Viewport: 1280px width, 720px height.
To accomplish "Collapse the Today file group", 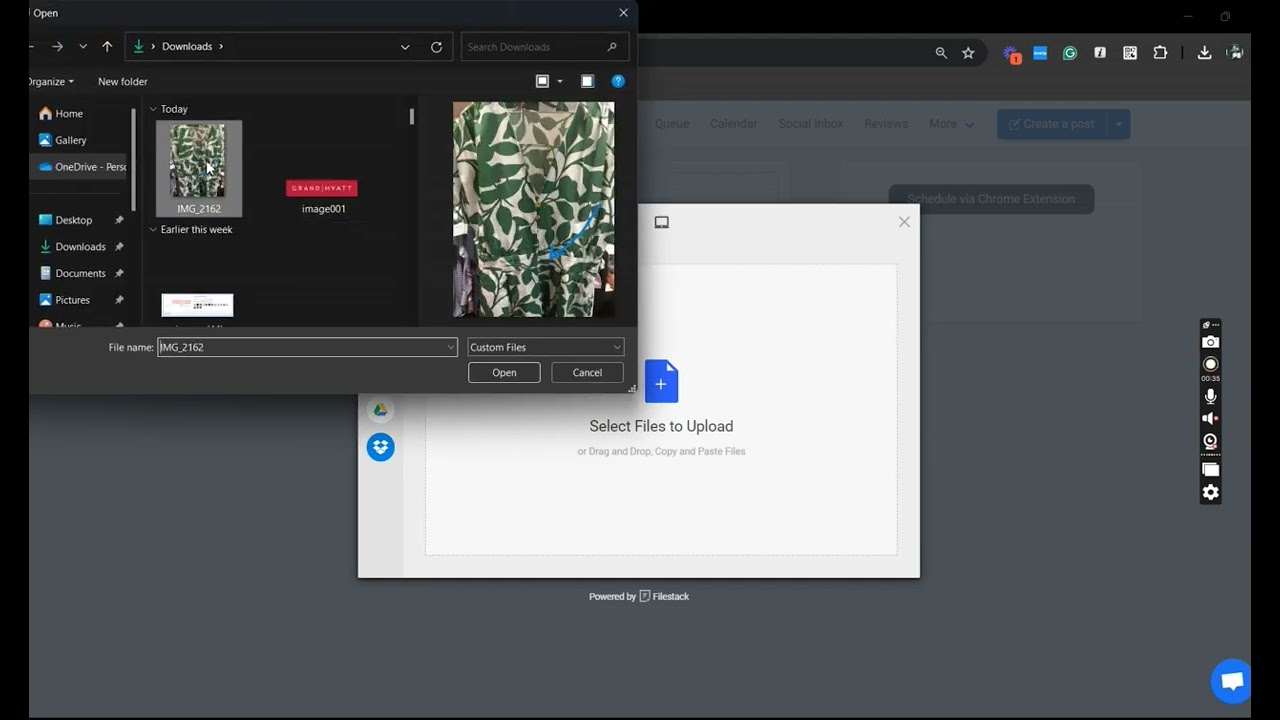I will click(x=153, y=109).
